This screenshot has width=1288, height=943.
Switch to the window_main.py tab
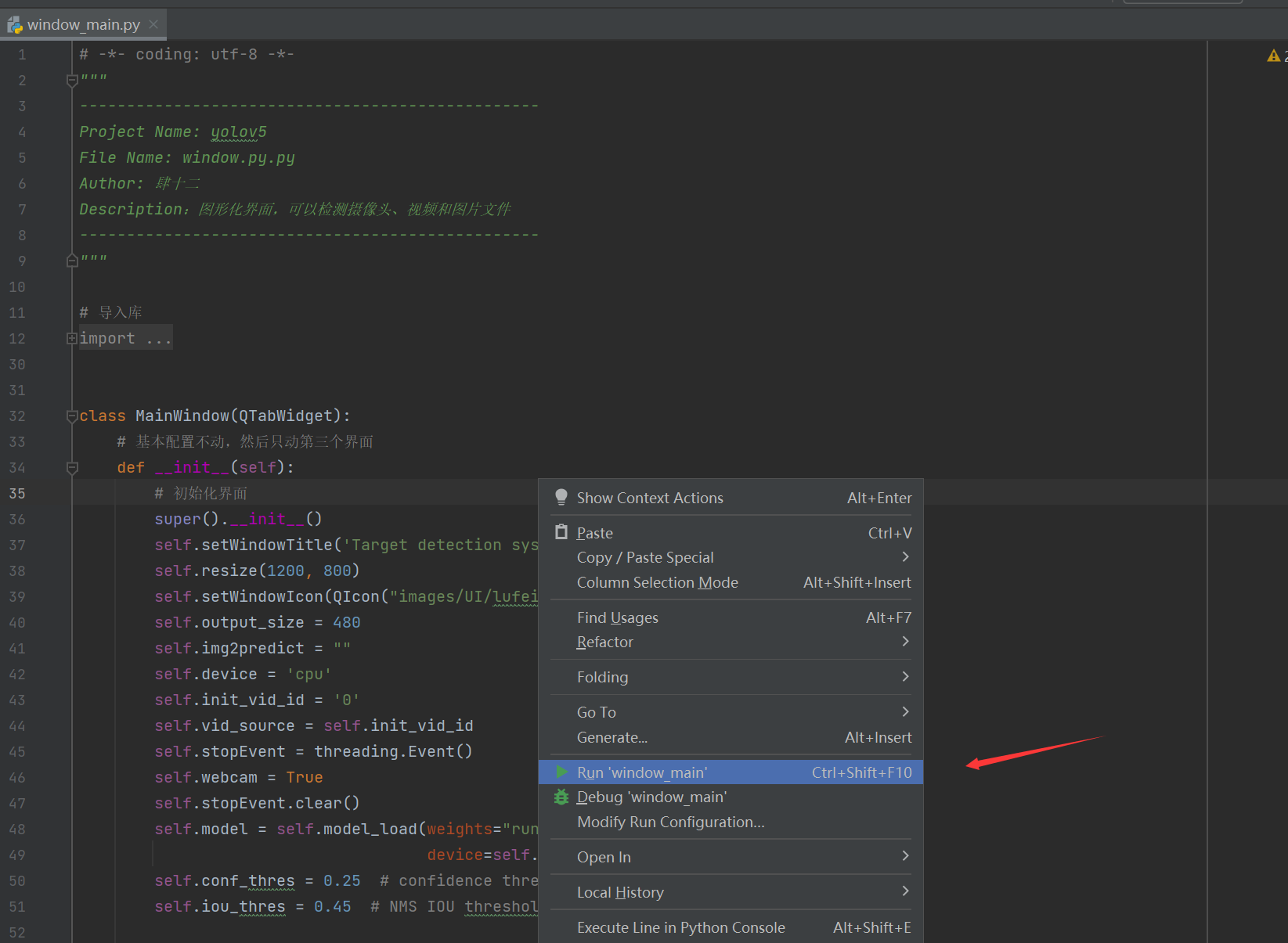pos(83,24)
